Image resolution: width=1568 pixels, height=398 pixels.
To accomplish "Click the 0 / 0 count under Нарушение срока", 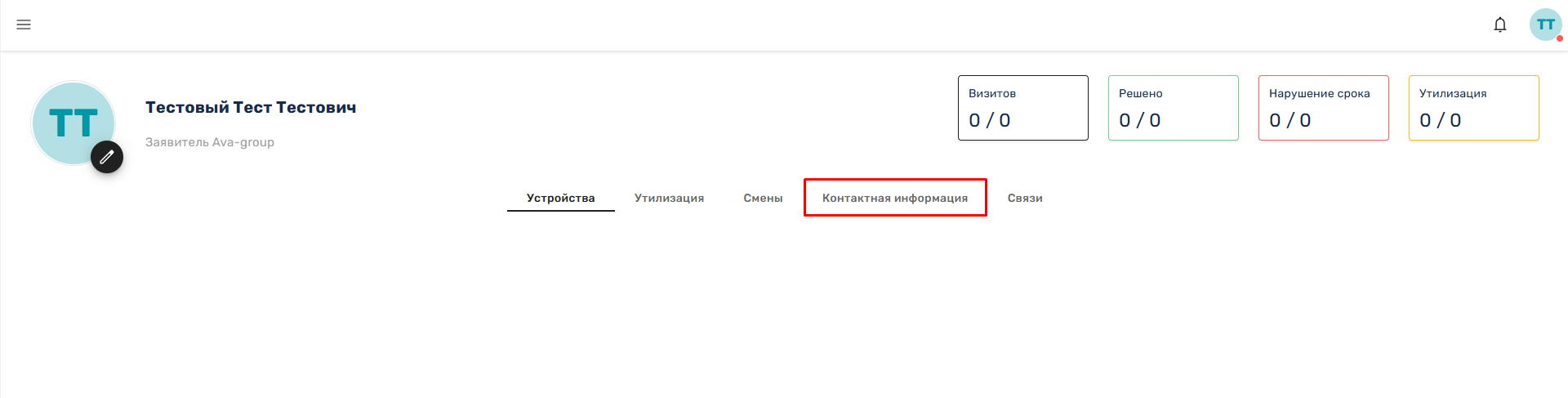I will click(x=1290, y=120).
